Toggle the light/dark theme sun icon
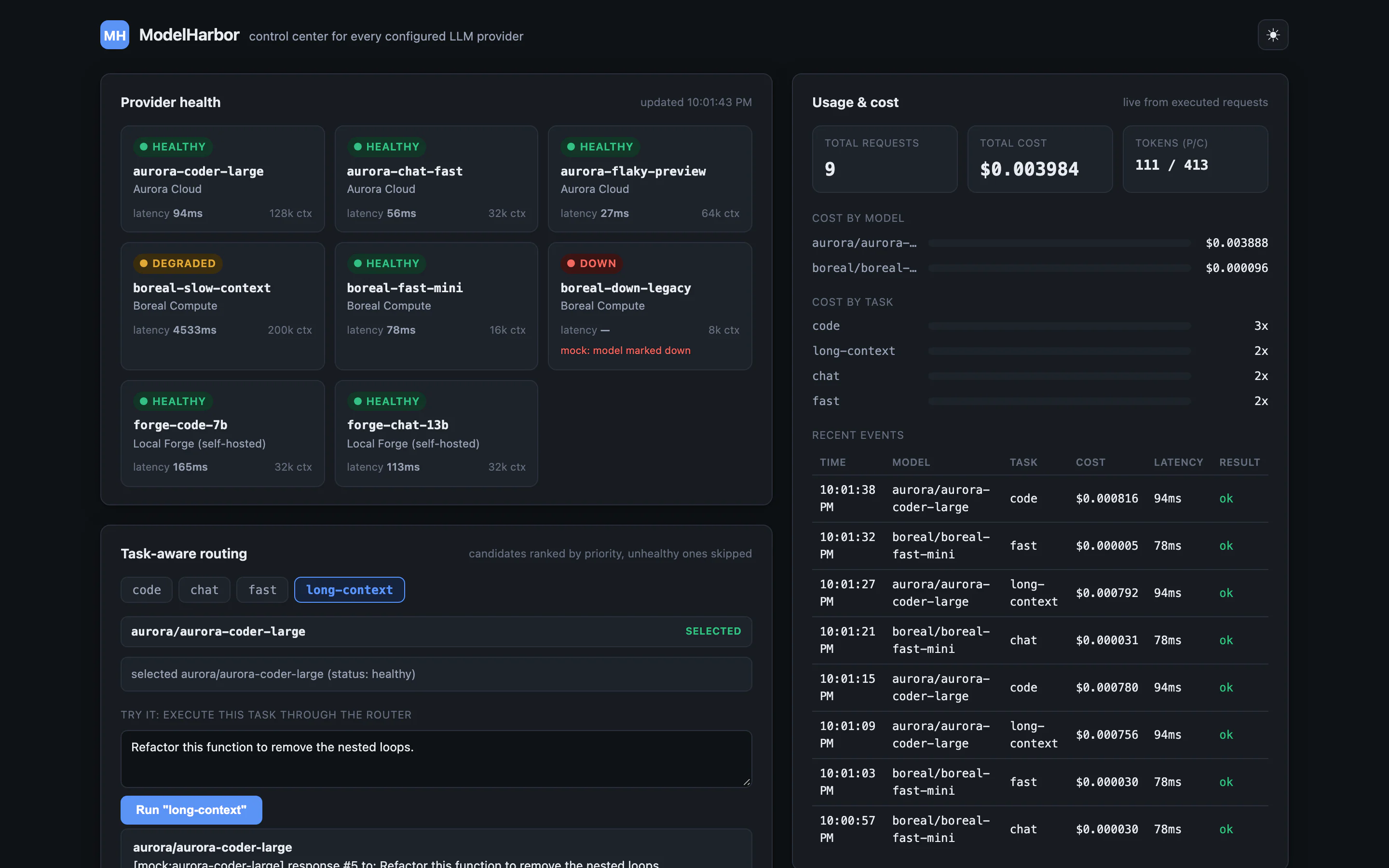 tap(1272, 35)
